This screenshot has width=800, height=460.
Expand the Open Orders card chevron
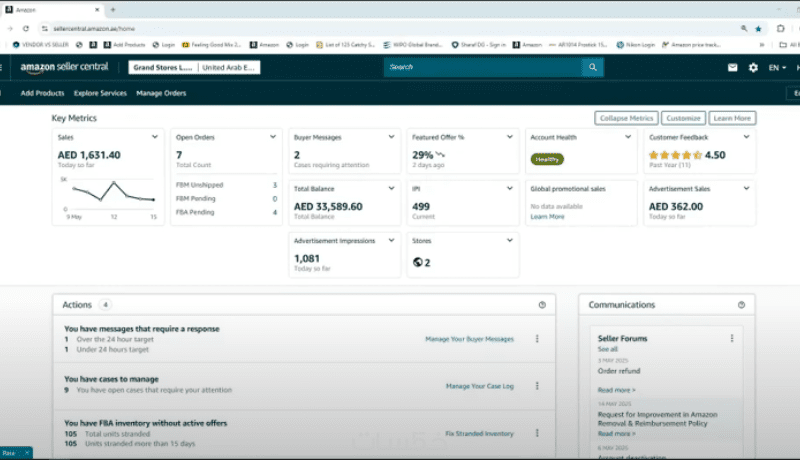click(273, 137)
